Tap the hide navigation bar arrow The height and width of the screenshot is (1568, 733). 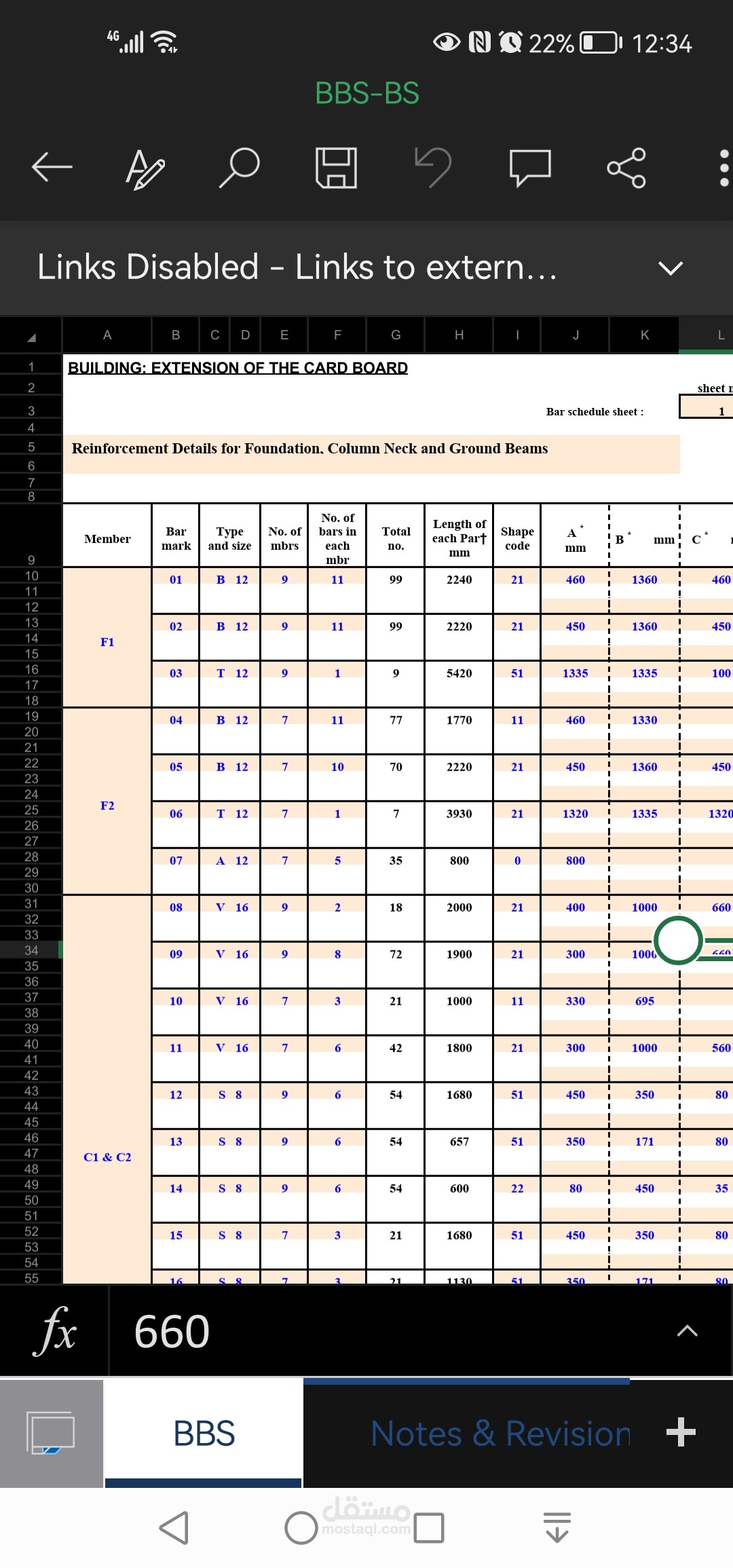pos(557,1528)
